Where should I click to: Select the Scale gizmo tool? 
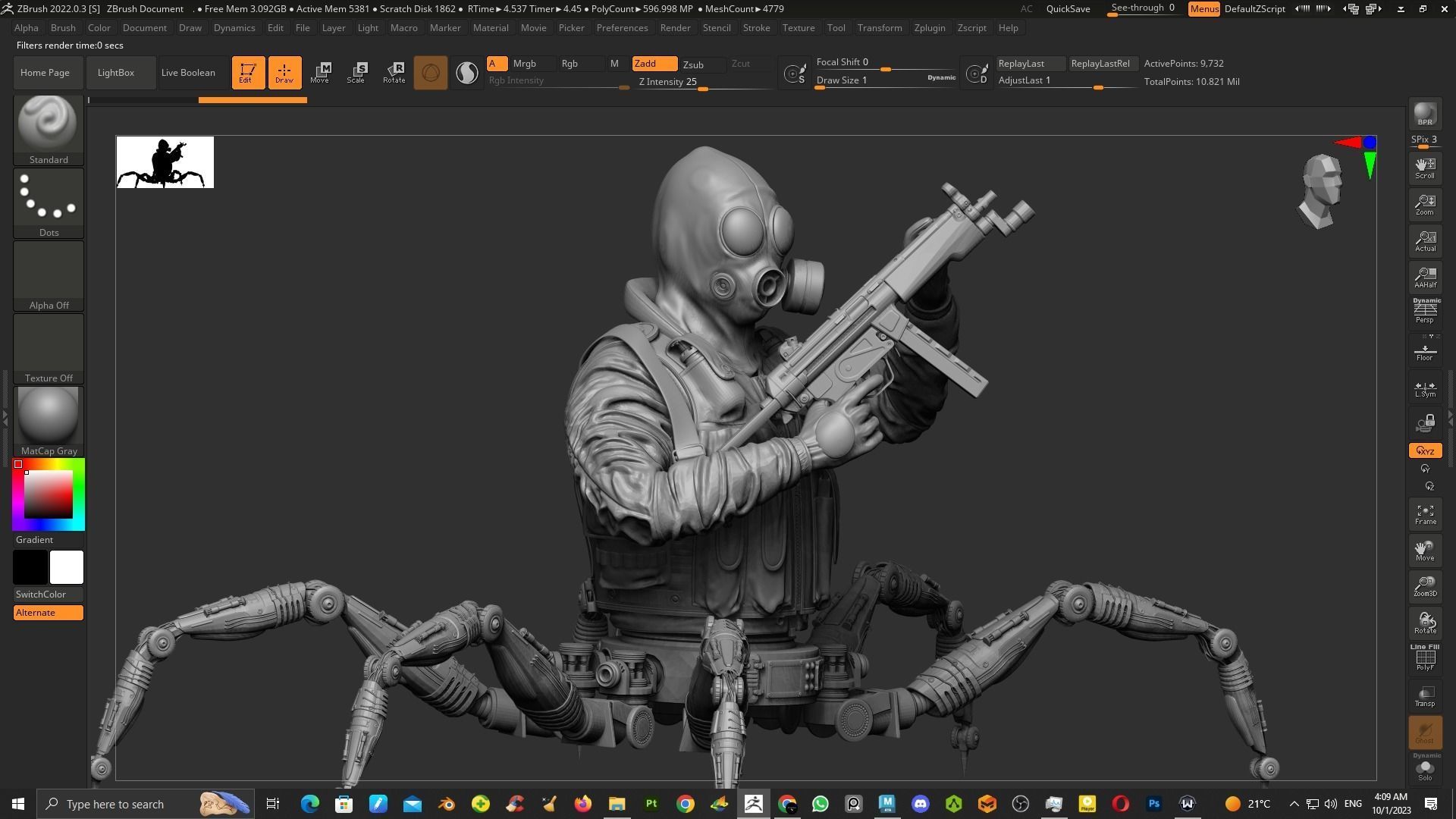click(356, 73)
